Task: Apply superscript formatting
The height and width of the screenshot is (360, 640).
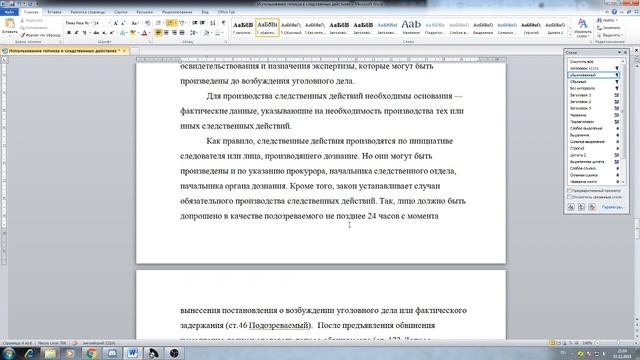Action: (112, 33)
